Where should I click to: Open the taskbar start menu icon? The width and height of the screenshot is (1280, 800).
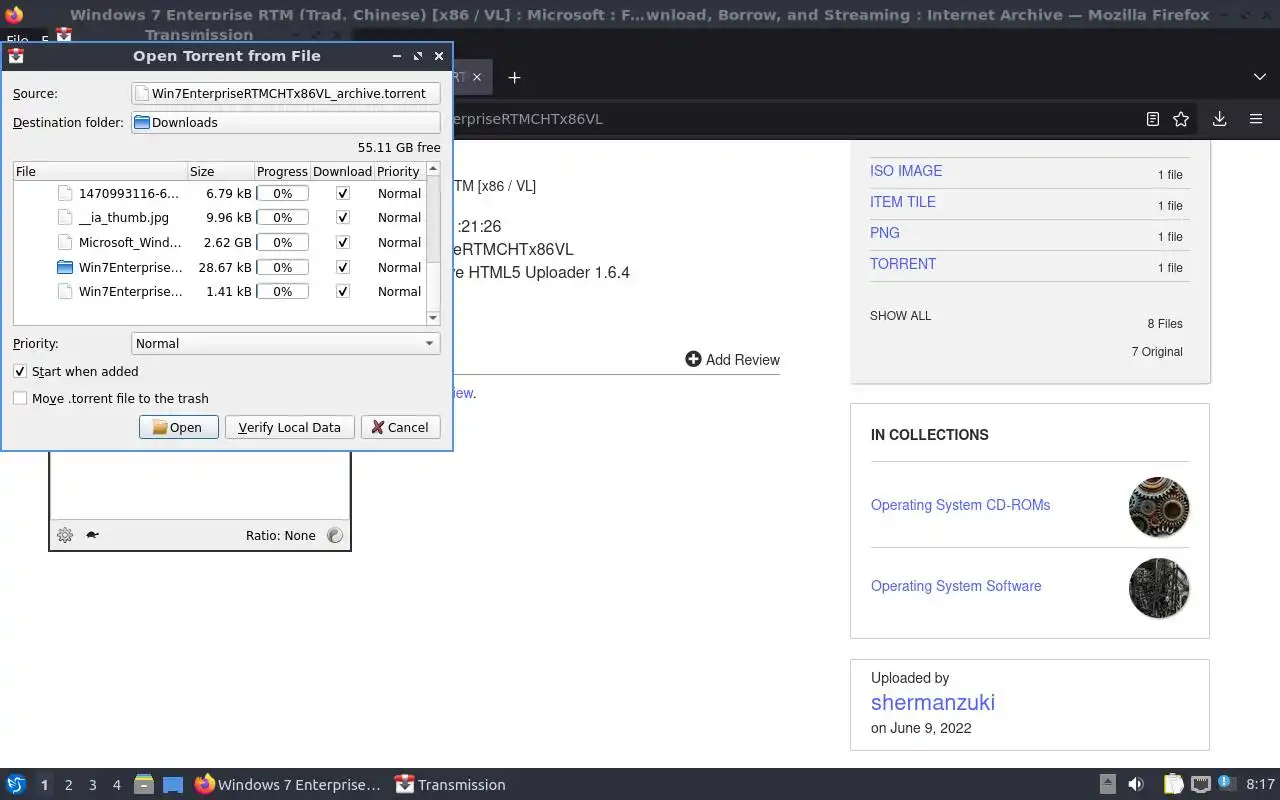(x=16, y=785)
